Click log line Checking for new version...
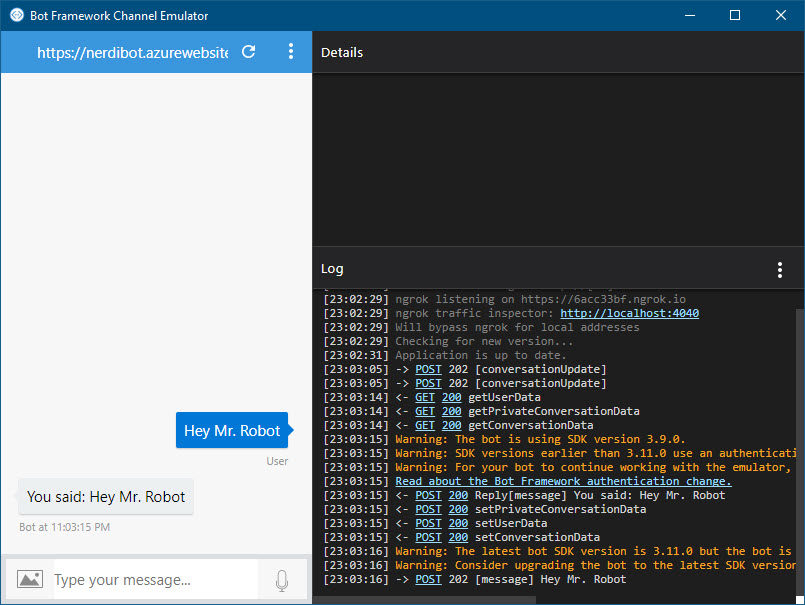 (x=484, y=341)
